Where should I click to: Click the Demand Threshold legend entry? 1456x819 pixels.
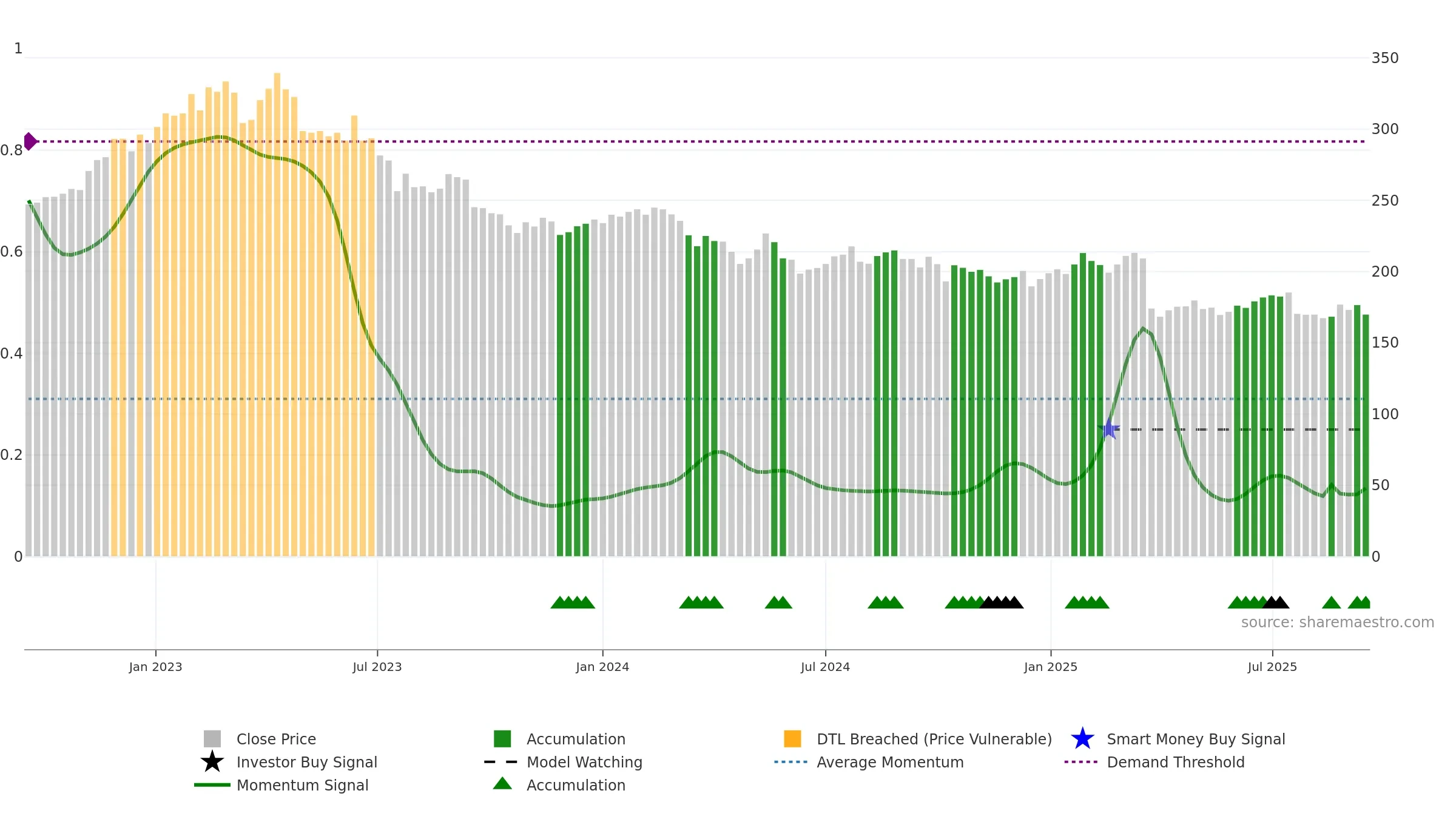1154,762
